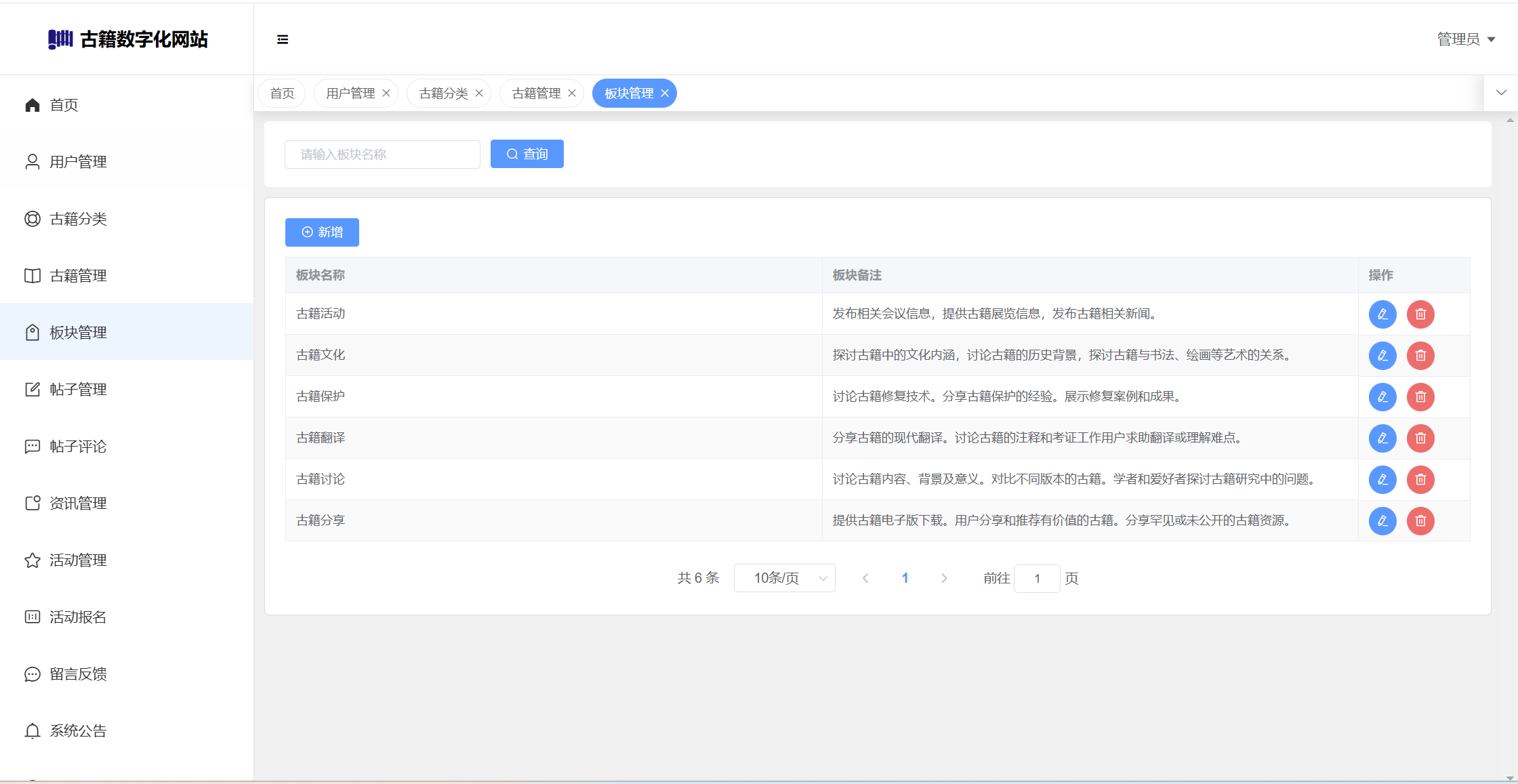The width and height of the screenshot is (1518, 784).
Task: Click the edit icon for 古籍翻译 row
Action: coord(1382,438)
